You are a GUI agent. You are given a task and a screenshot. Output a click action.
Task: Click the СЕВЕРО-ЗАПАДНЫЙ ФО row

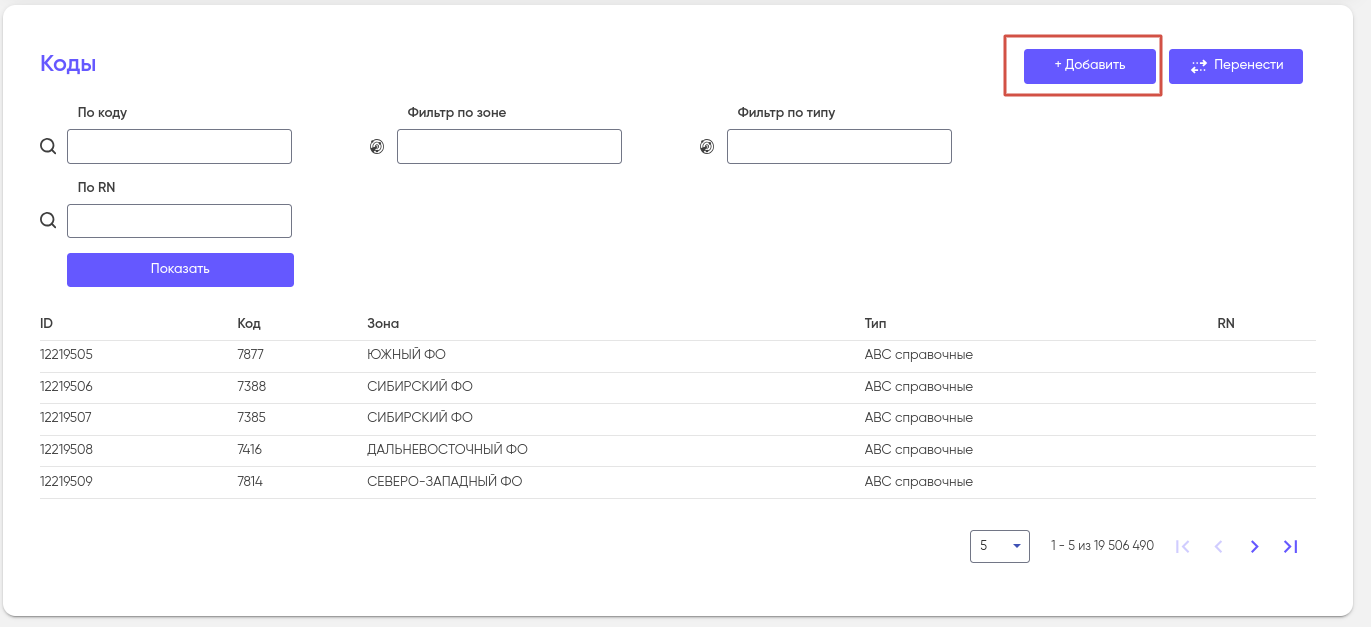(444, 482)
